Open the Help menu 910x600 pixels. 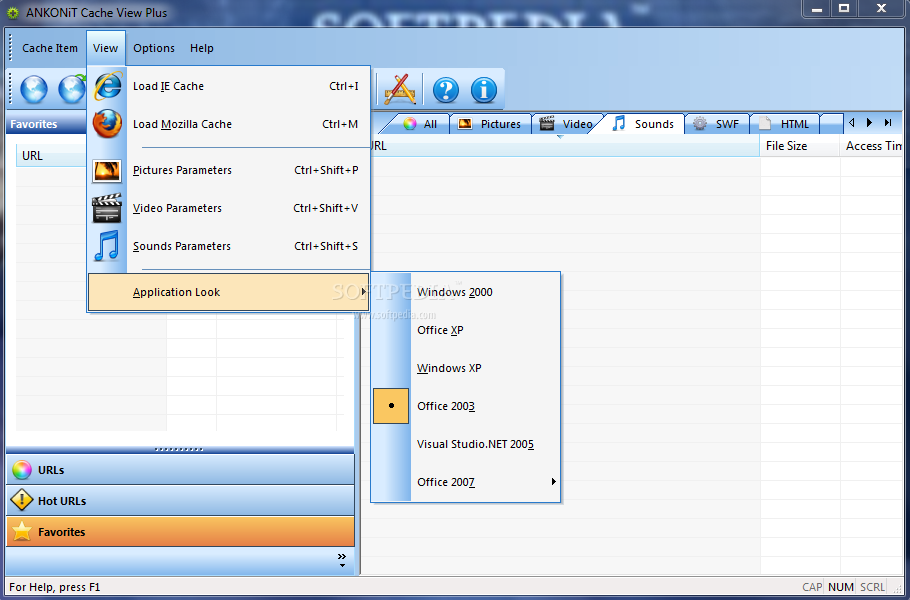click(202, 48)
